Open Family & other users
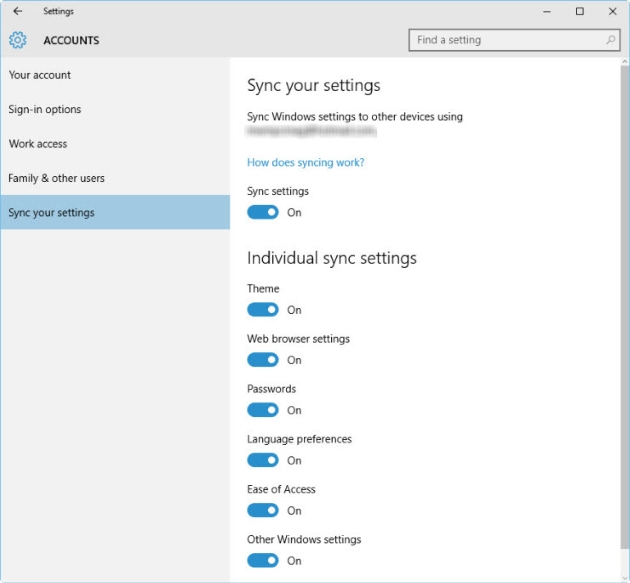 (56, 178)
